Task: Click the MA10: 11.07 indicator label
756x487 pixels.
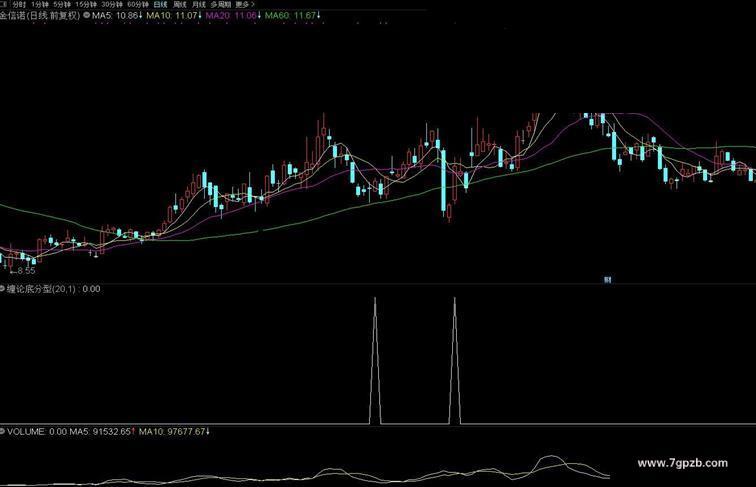Action: click(174, 15)
